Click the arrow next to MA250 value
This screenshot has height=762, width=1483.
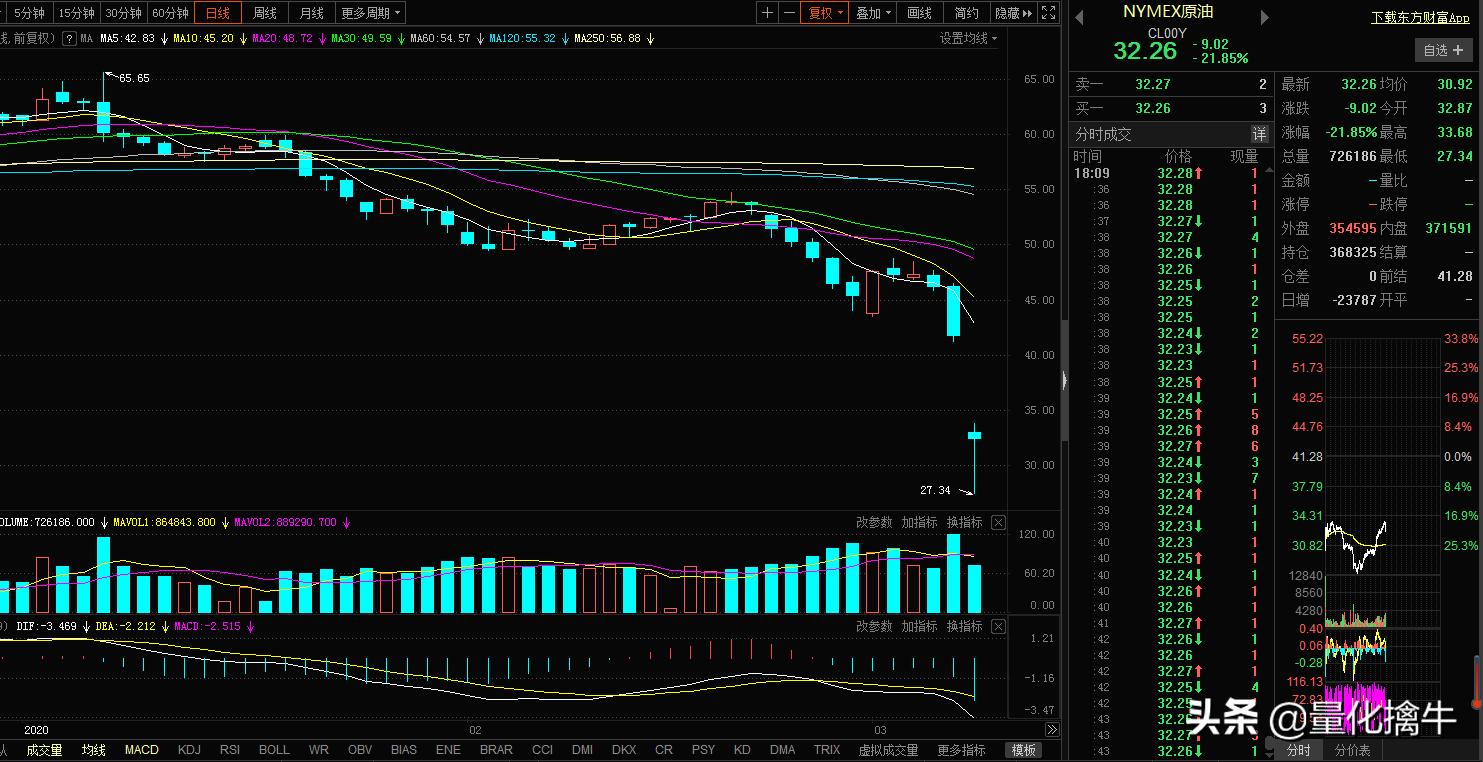click(x=650, y=39)
